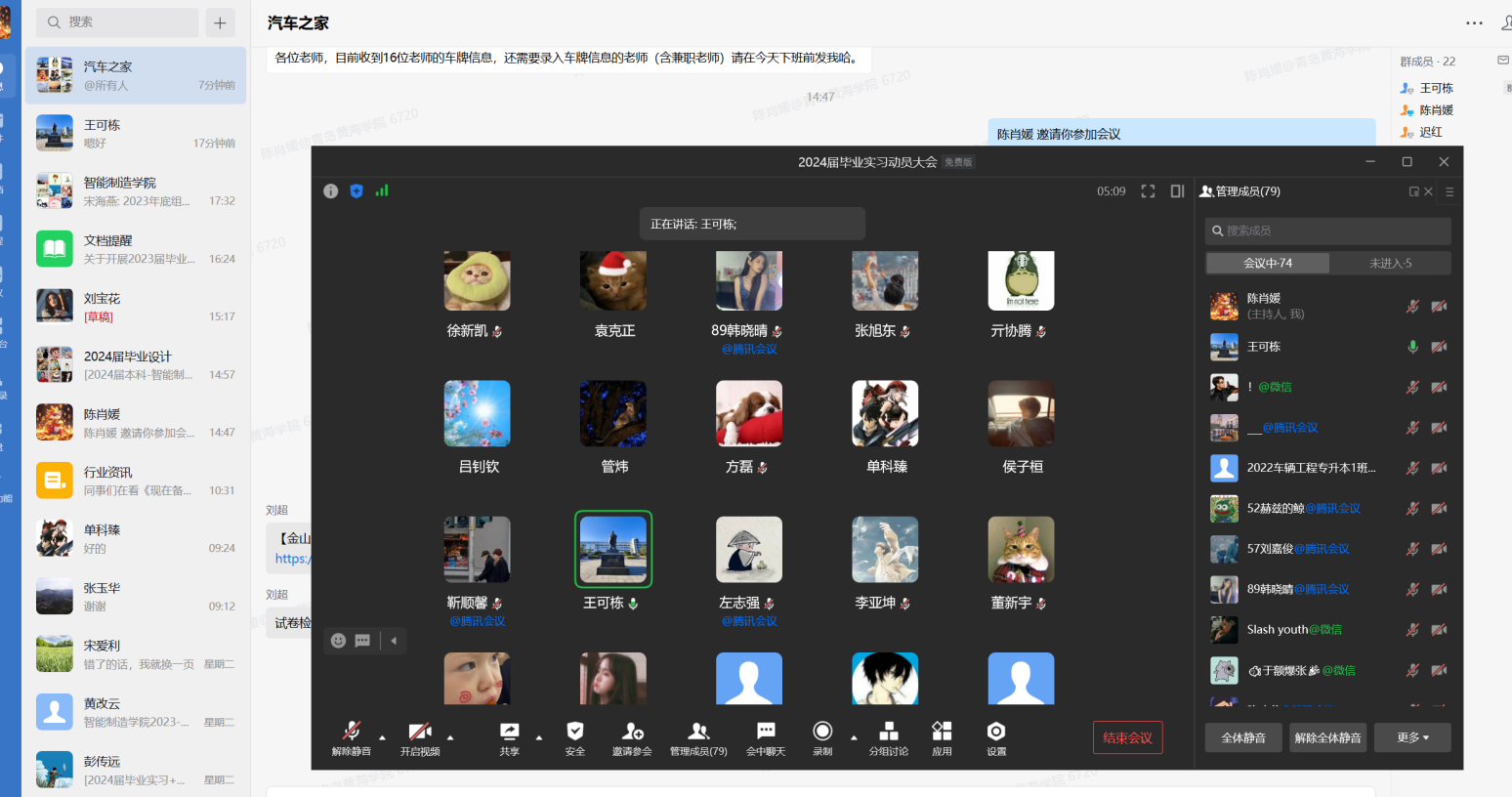1512x797 pixels.
Task: Click the 搜索 field in chat sidebar
Action: [117, 22]
